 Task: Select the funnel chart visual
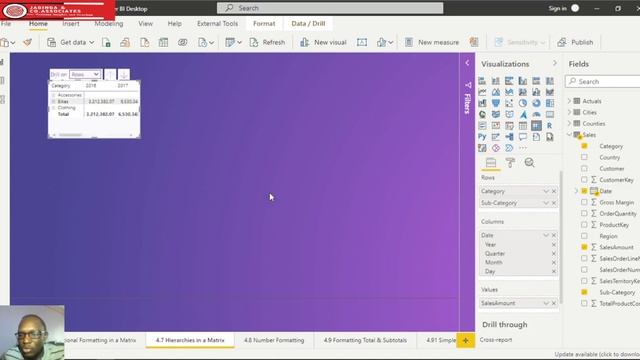[496, 103]
